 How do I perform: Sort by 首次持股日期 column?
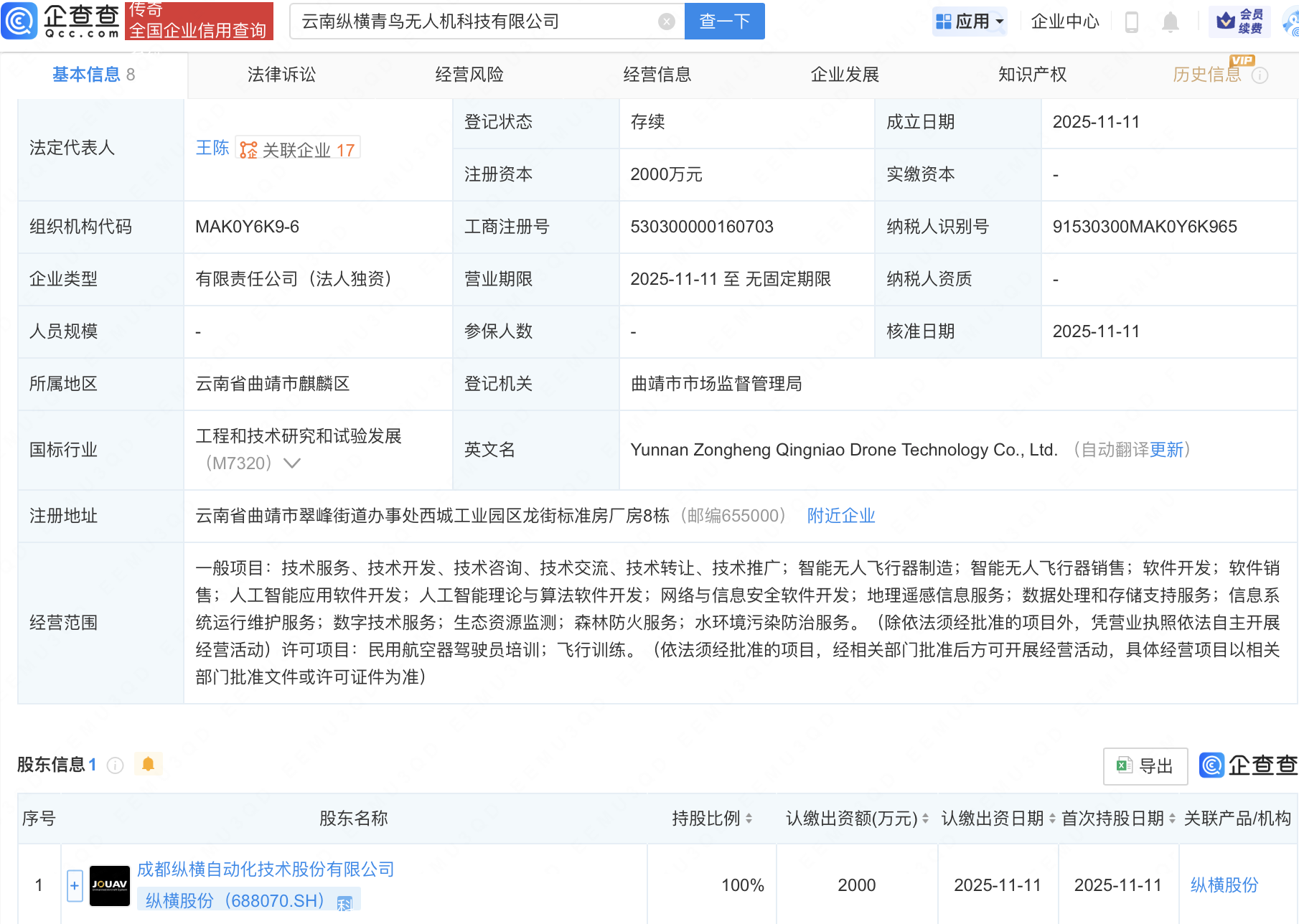coord(1172,819)
